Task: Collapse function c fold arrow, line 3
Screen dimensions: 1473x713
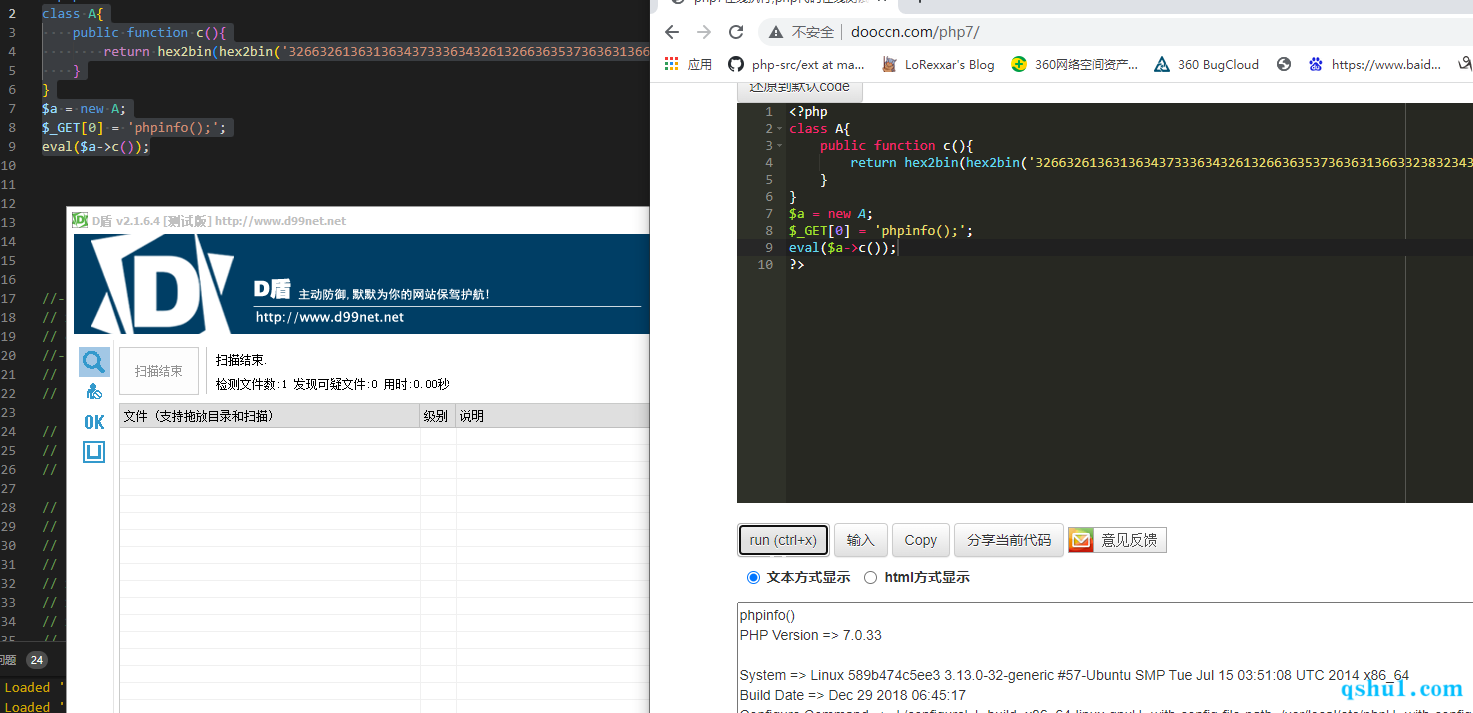Action: pyautogui.click(x=780, y=146)
